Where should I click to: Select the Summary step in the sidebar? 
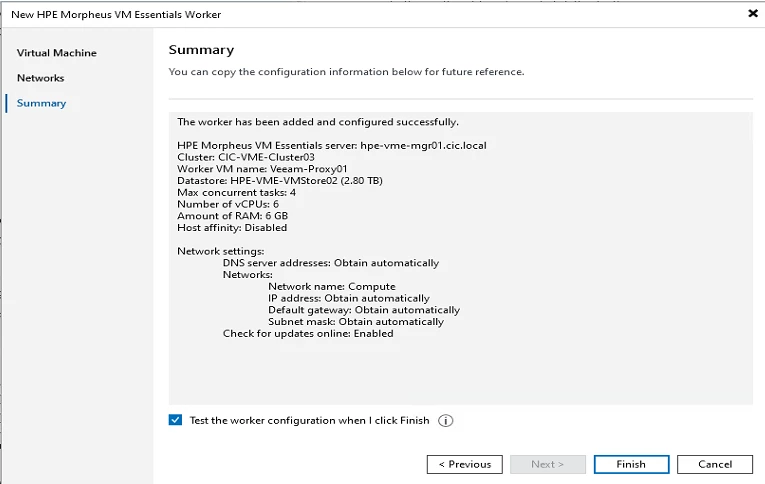[41, 103]
